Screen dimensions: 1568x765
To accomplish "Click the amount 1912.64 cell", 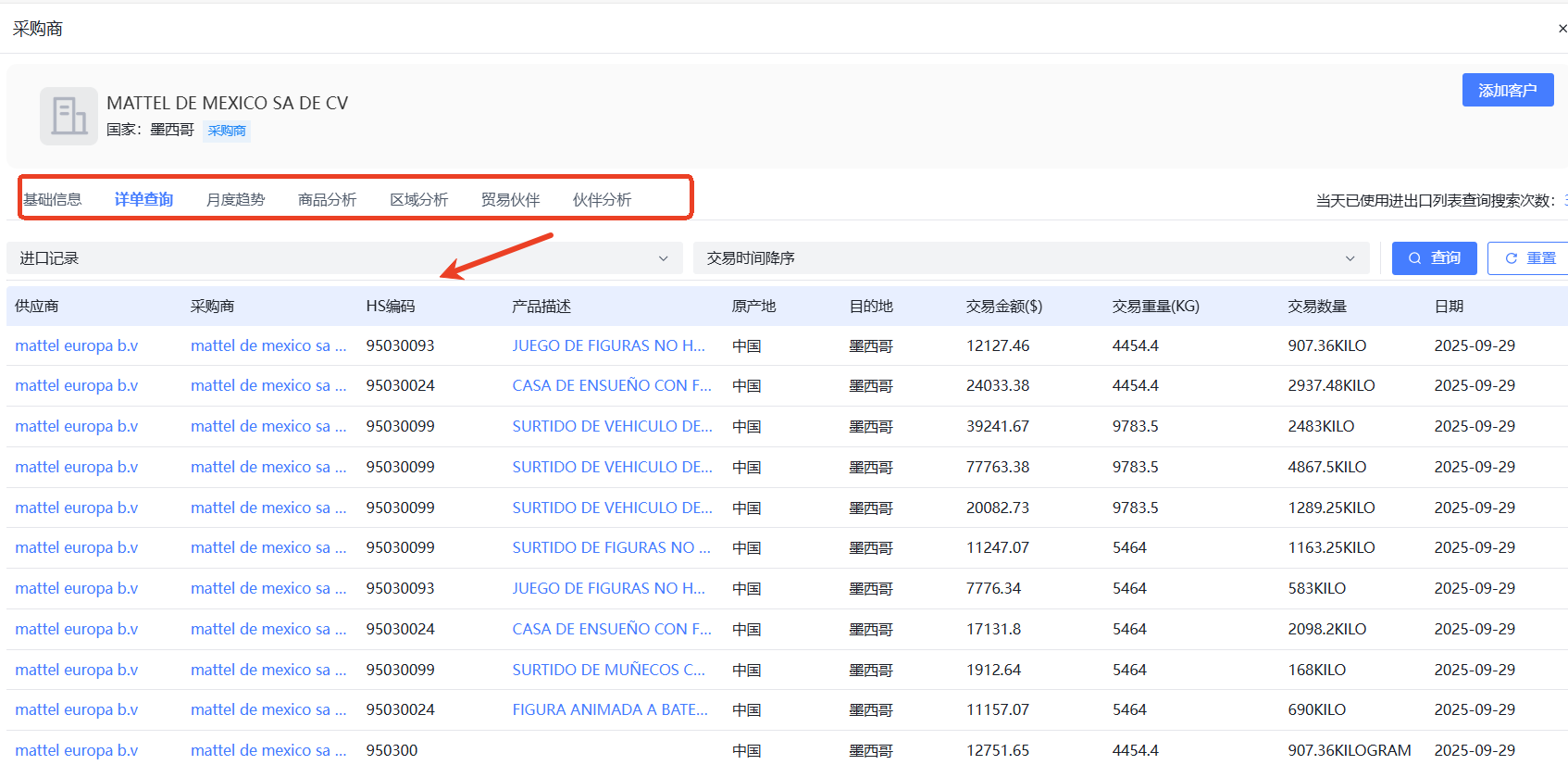I will (x=994, y=670).
